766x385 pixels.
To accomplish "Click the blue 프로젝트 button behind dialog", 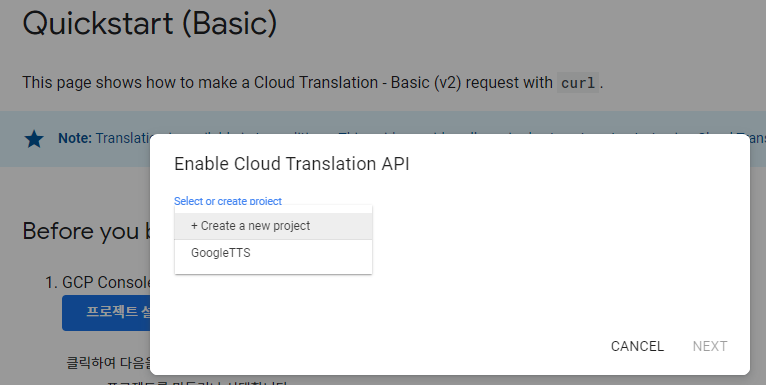I will pos(106,313).
